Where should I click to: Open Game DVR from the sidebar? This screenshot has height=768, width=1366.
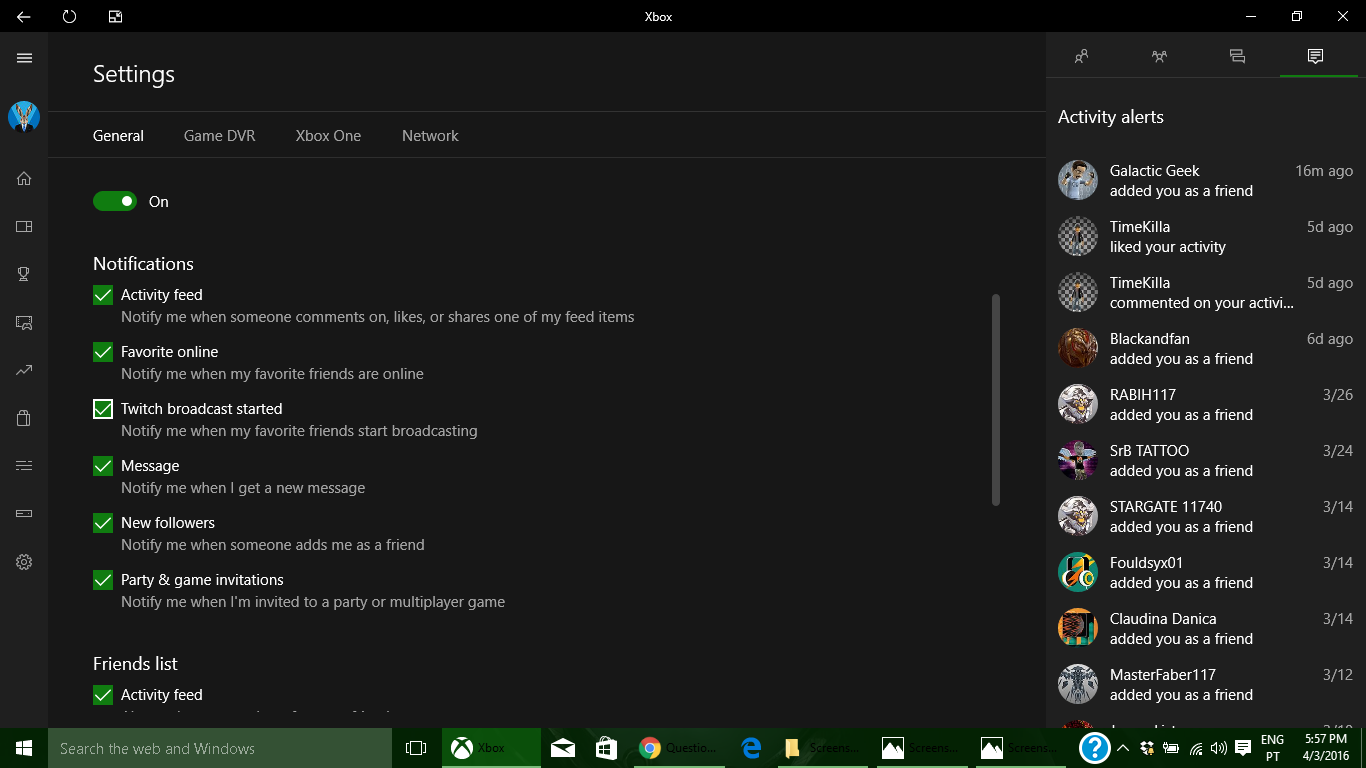(x=24, y=323)
